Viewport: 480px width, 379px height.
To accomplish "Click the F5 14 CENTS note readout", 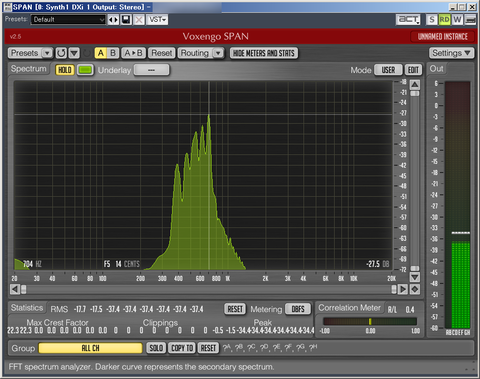I will [x=121, y=264].
